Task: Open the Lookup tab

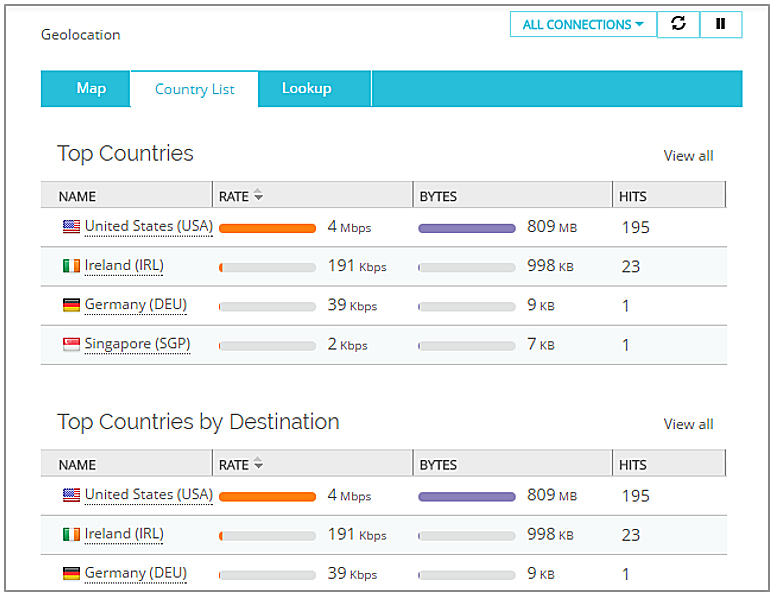Action: click(306, 88)
